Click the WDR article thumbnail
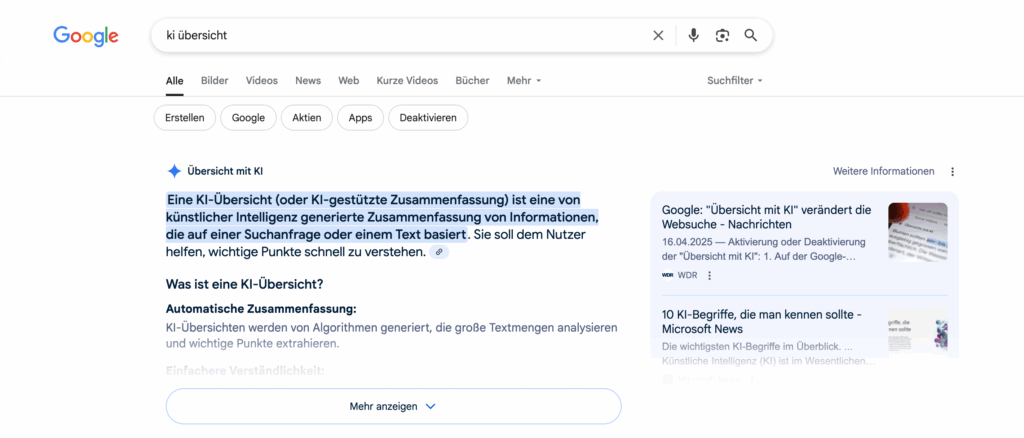This screenshot has height=438, width=1024. (x=918, y=232)
